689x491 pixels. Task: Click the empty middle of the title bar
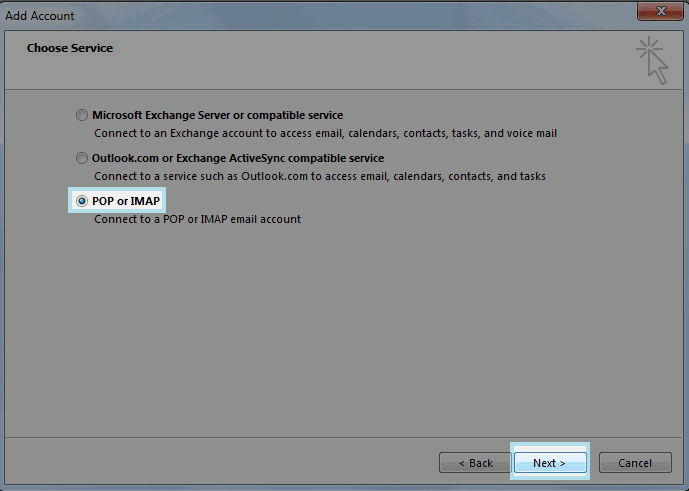click(340, 16)
